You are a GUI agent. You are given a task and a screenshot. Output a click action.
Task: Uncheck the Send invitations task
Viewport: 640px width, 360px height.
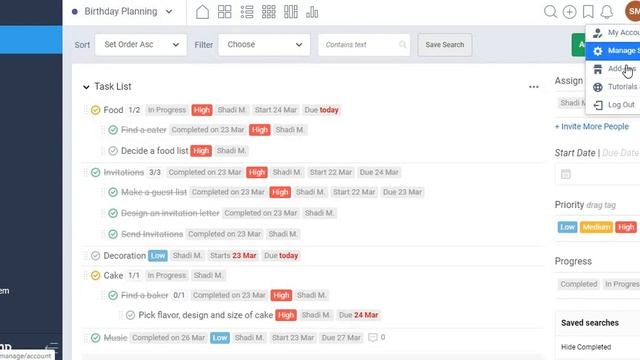[113, 234]
